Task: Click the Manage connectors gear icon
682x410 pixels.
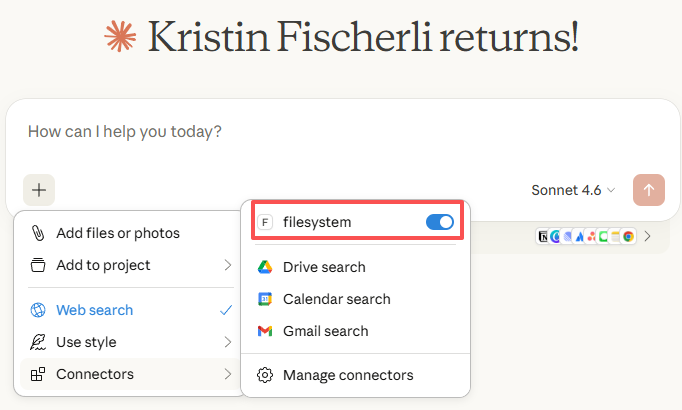Action: pos(265,375)
